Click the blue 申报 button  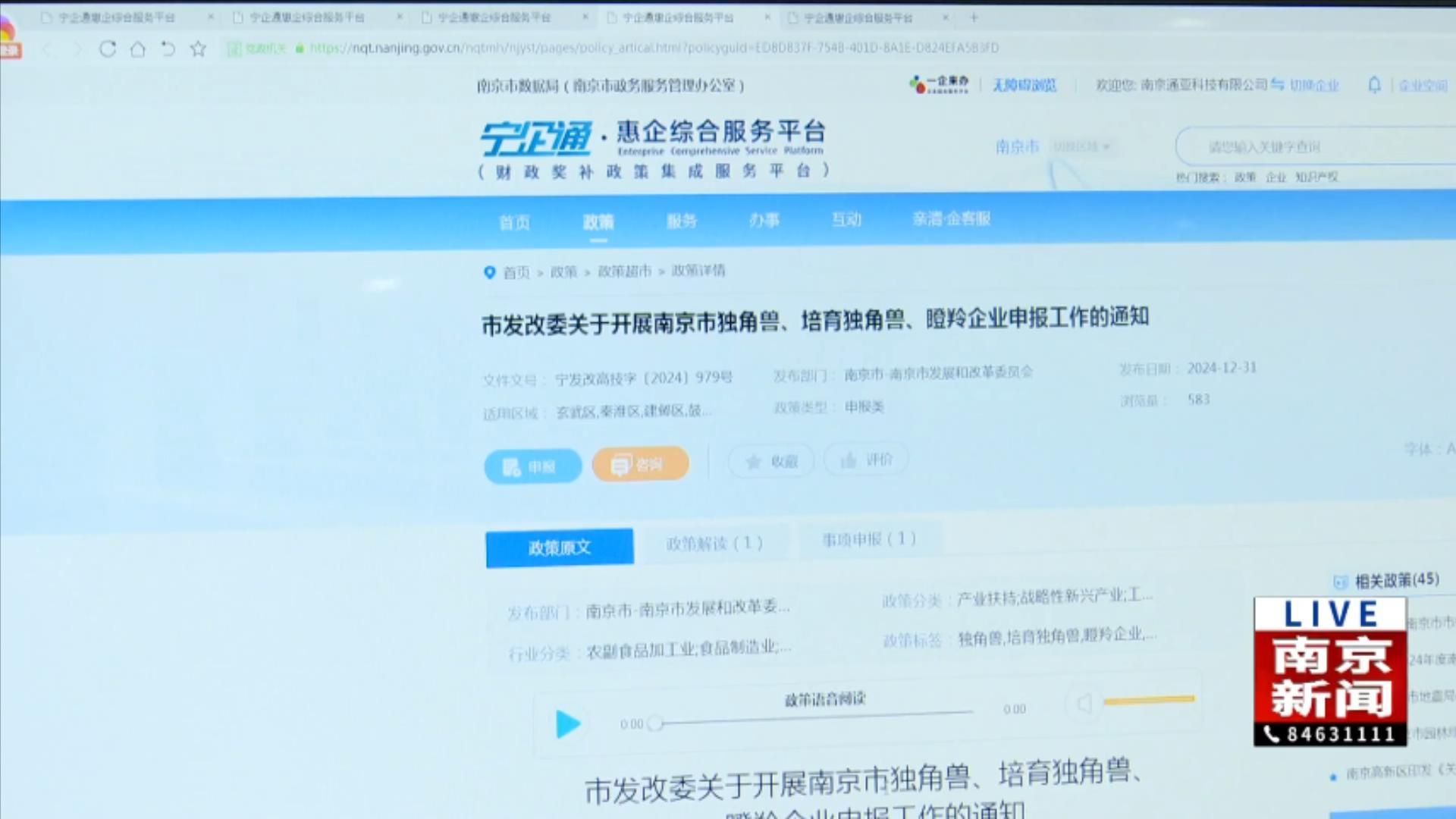pos(533,466)
